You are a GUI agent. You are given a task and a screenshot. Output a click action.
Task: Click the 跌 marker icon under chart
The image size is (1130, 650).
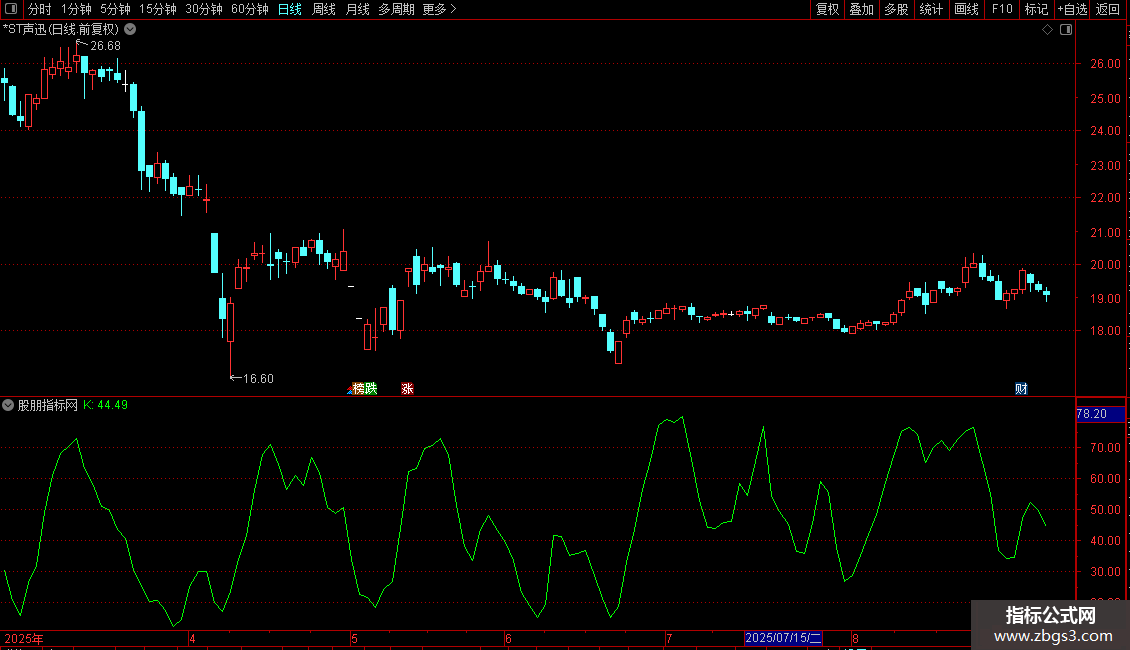pos(370,388)
